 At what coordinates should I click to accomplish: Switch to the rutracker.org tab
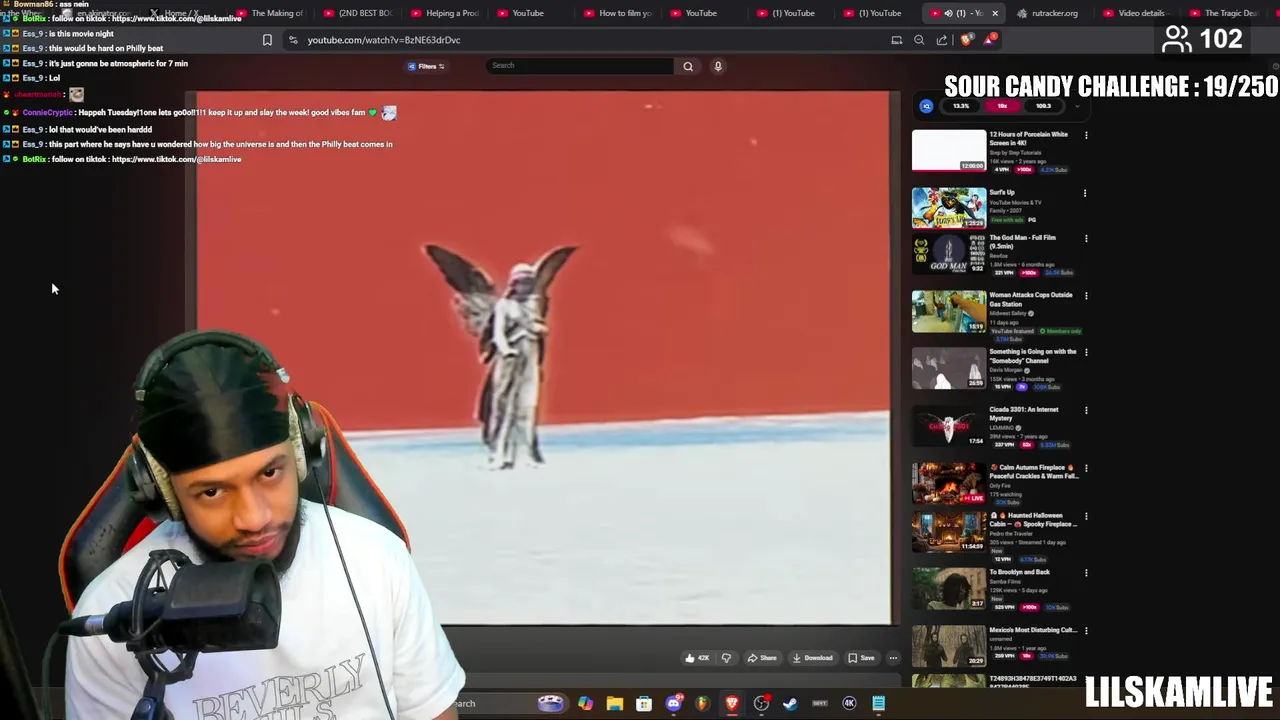(1047, 13)
